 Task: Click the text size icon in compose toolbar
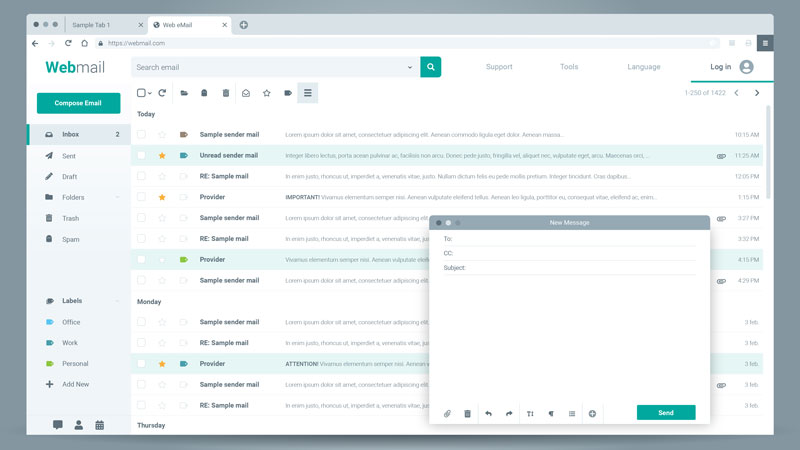pyautogui.click(x=530, y=413)
